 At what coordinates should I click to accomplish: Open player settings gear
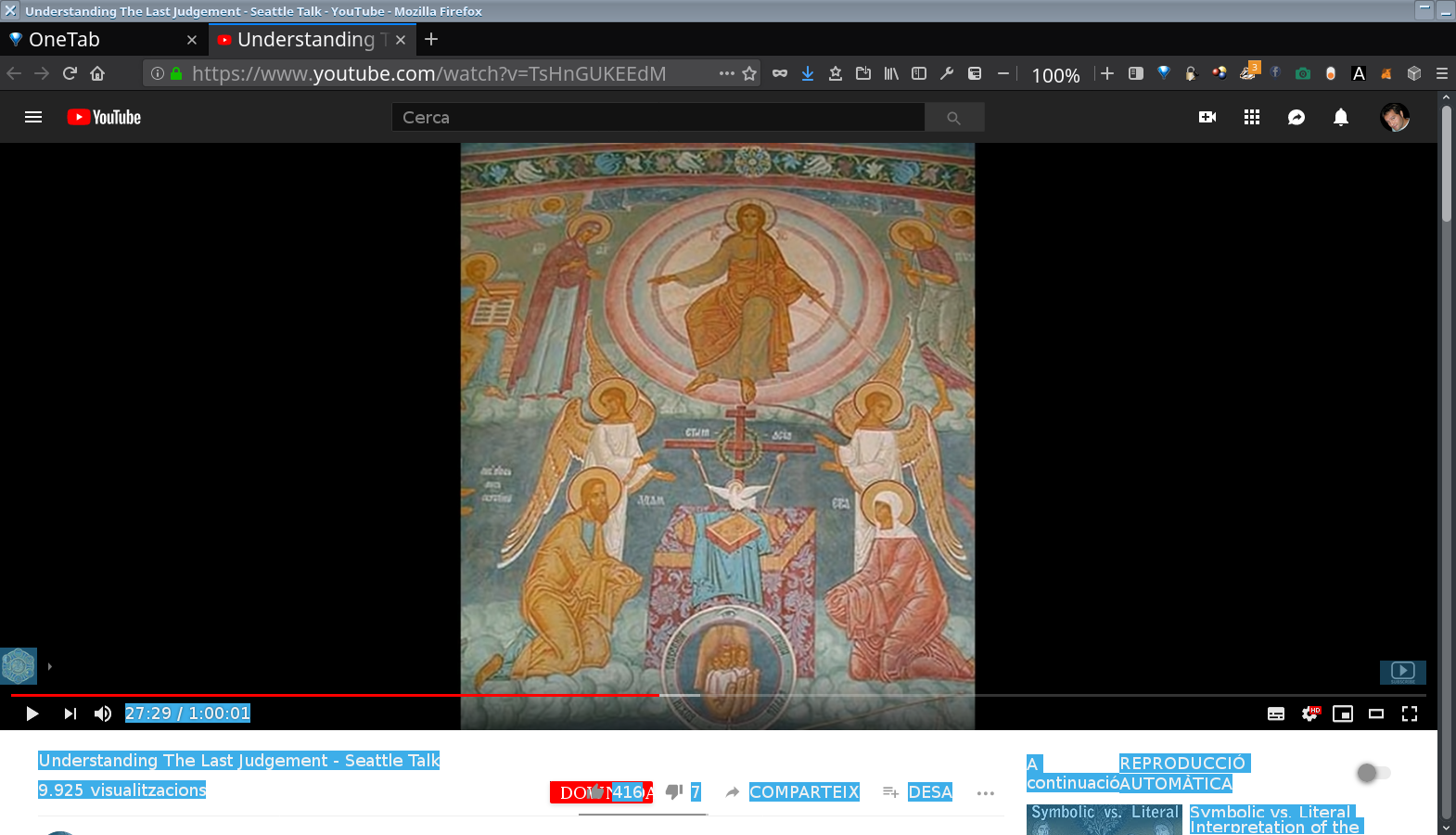pos(1309,713)
